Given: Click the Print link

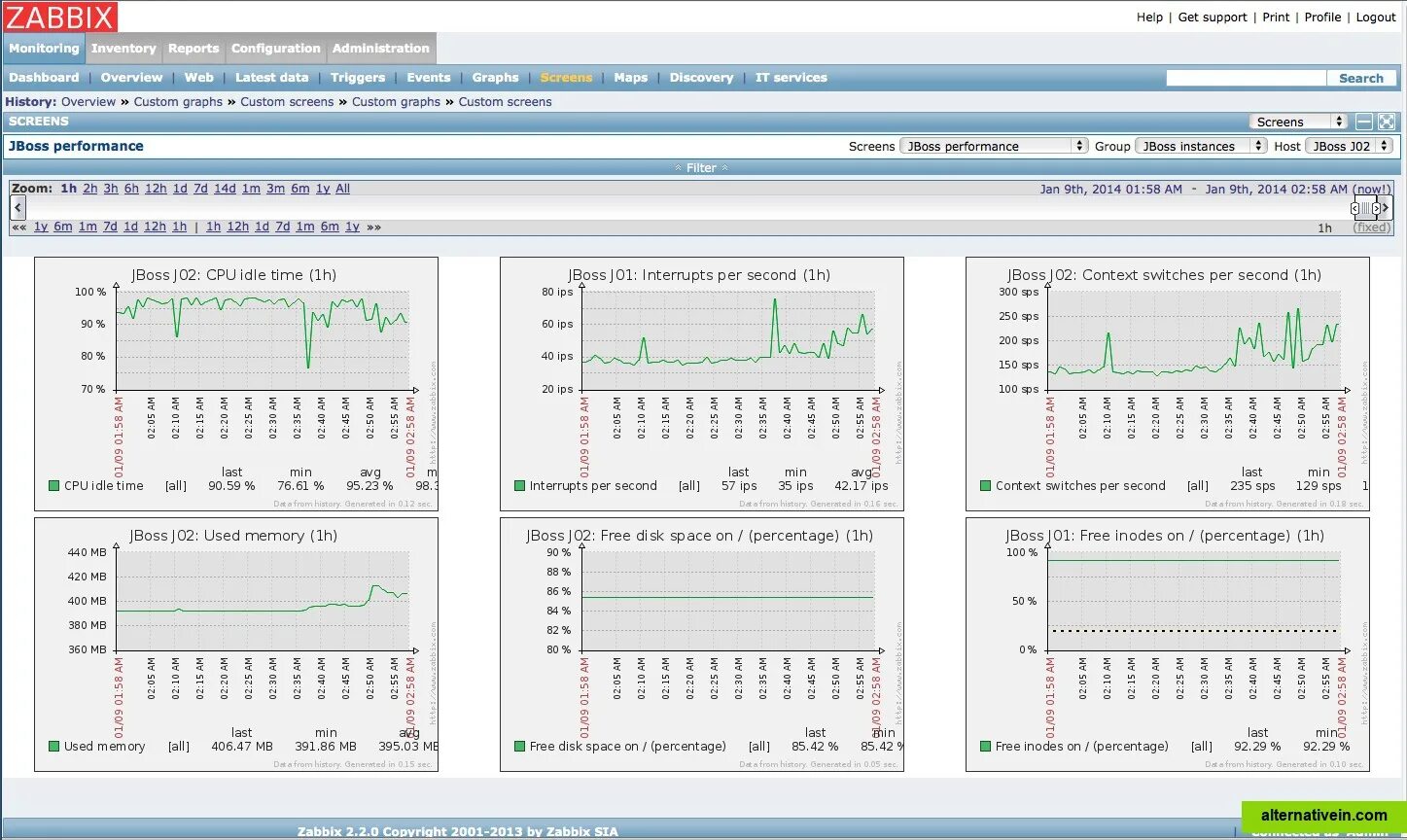Looking at the screenshot, I should pyautogui.click(x=1276, y=17).
